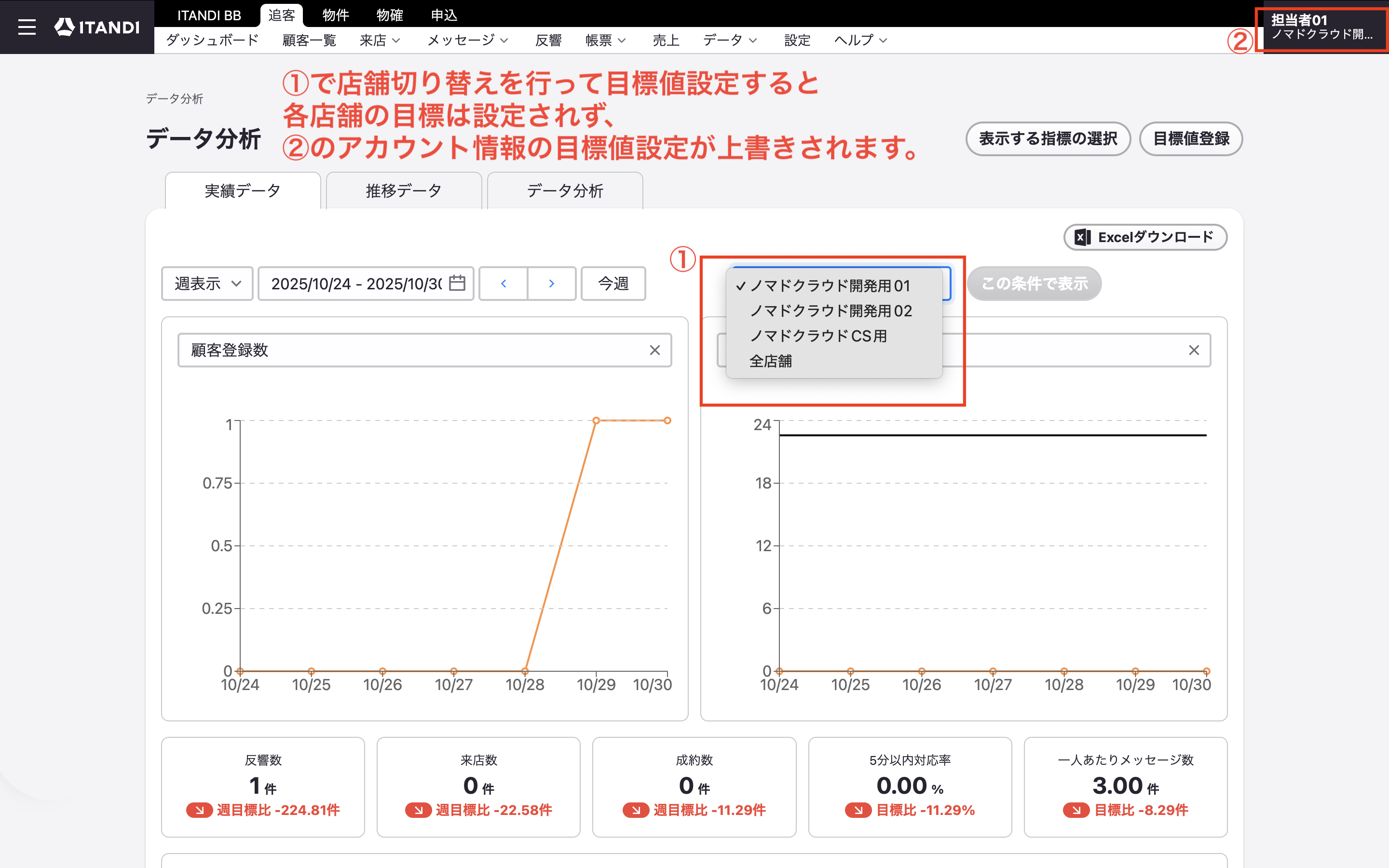Click 10/29 data point on 顧客登録数 chart

596,421
